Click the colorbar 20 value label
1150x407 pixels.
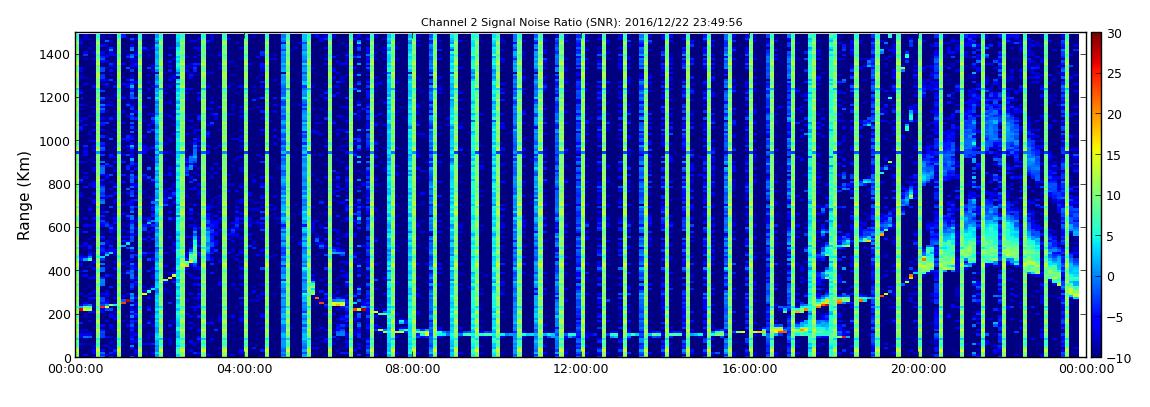(1115, 114)
